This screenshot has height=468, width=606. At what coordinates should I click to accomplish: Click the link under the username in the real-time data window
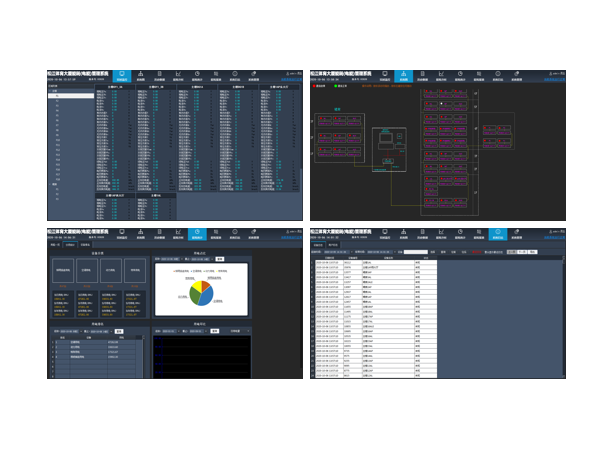pyautogui.click(x=290, y=80)
